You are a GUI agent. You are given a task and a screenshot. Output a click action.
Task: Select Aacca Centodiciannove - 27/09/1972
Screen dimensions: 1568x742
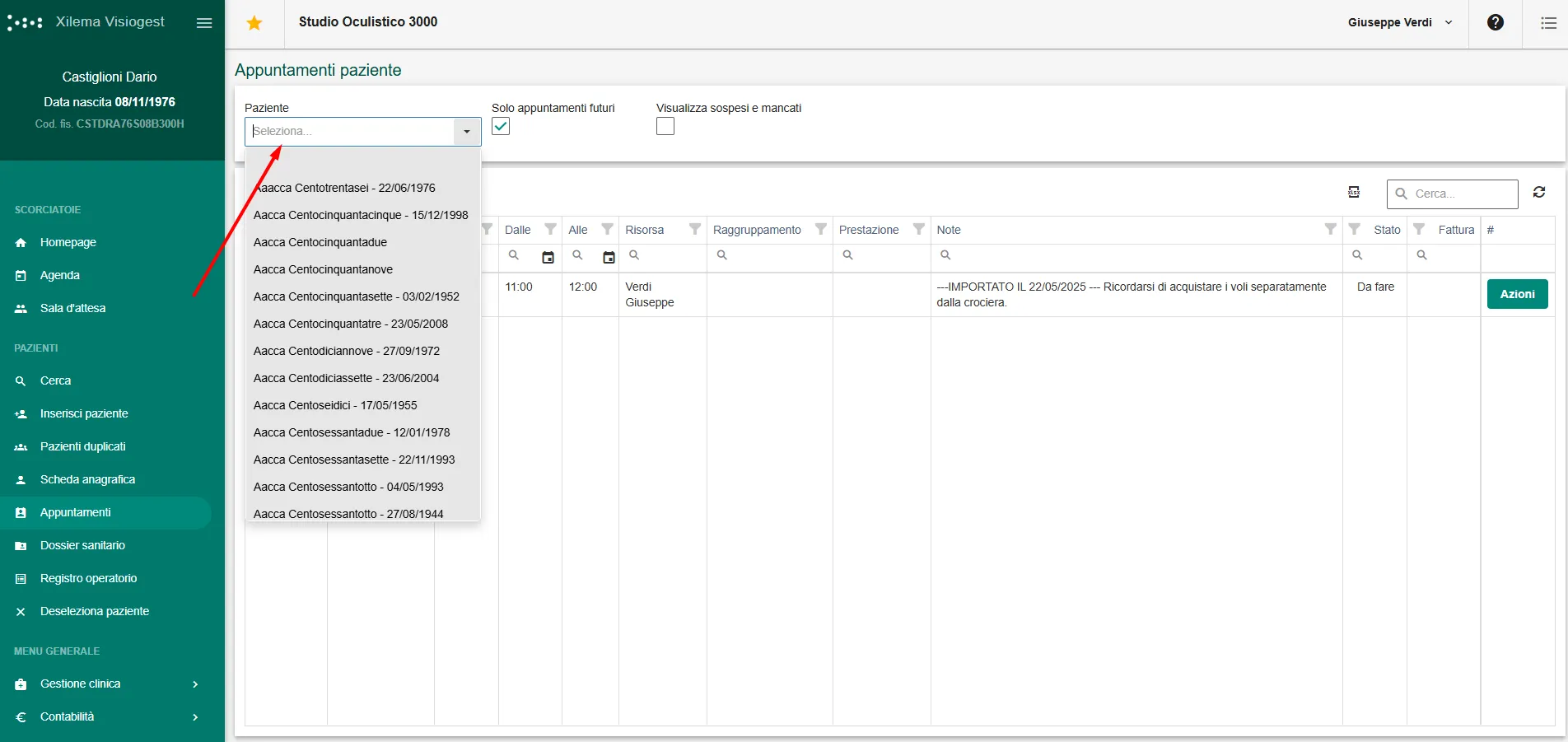coord(362,351)
